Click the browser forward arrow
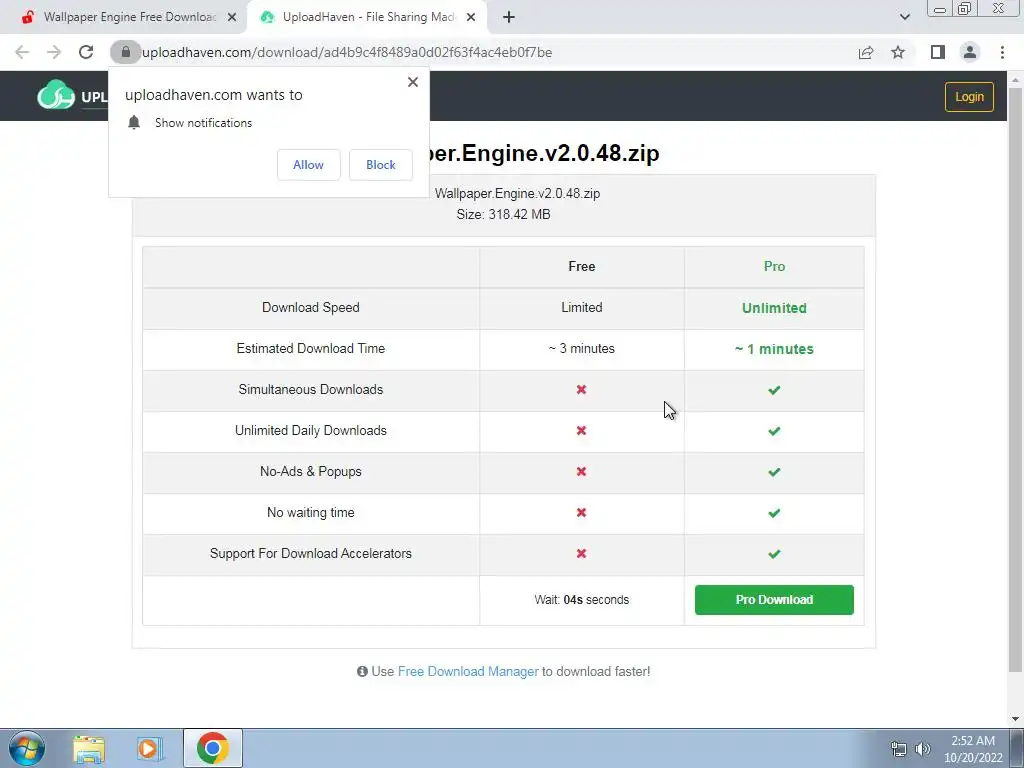1024x768 pixels. tap(54, 52)
